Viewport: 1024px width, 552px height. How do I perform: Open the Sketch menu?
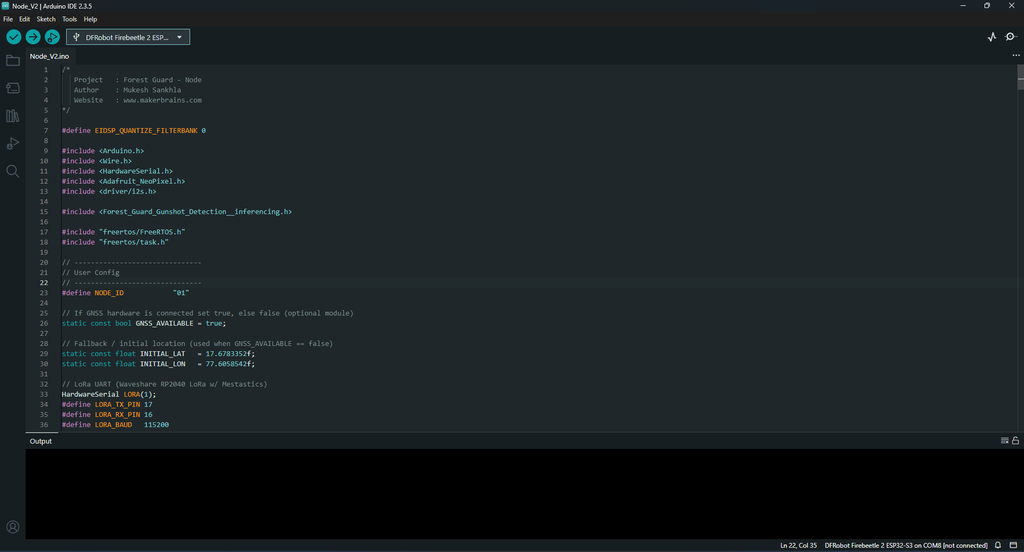(46, 19)
